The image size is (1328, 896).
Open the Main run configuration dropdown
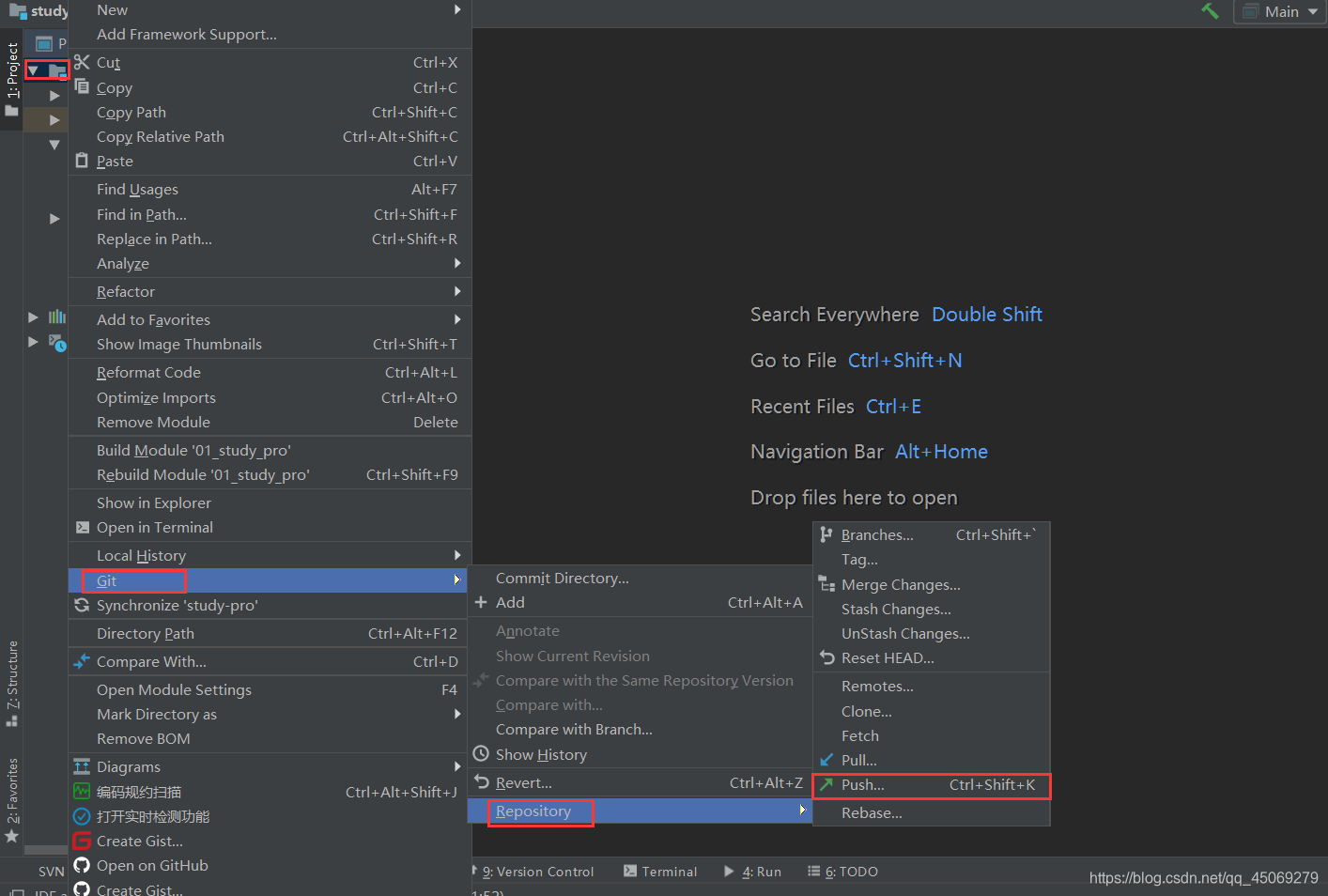[1281, 11]
